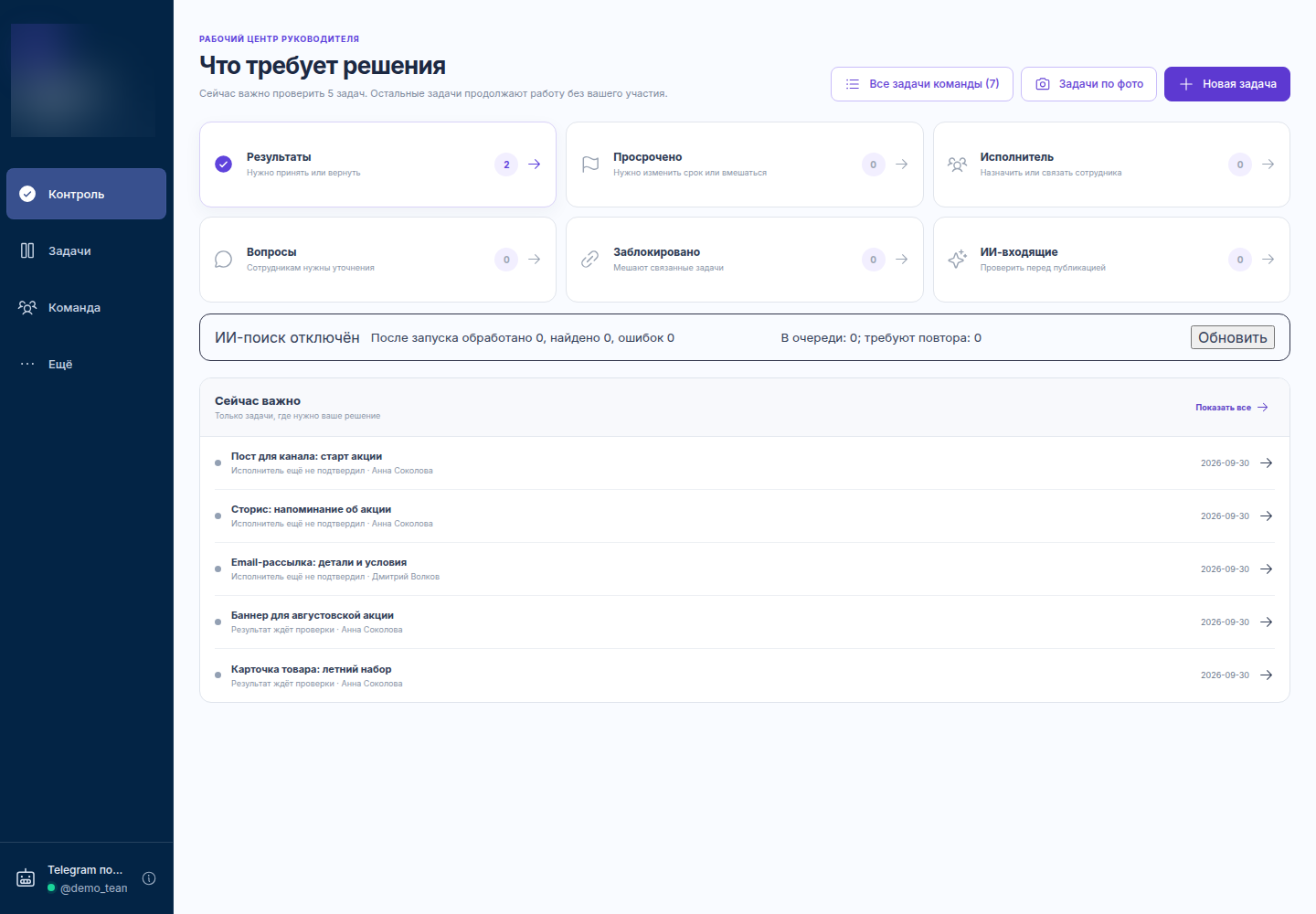The height and width of the screenshot is (914, 1316).
Task: Click Показать все link
Action: 1232,408
